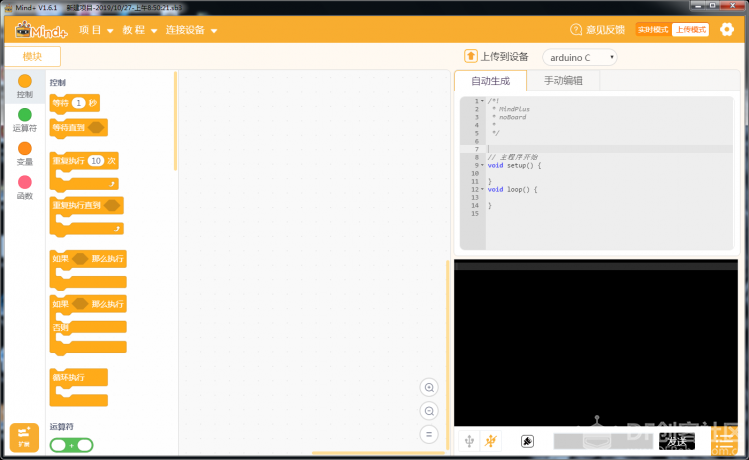749x460 pixels.
Task: Click the value 10 in repeat block
Action: (x=96, y=160)
